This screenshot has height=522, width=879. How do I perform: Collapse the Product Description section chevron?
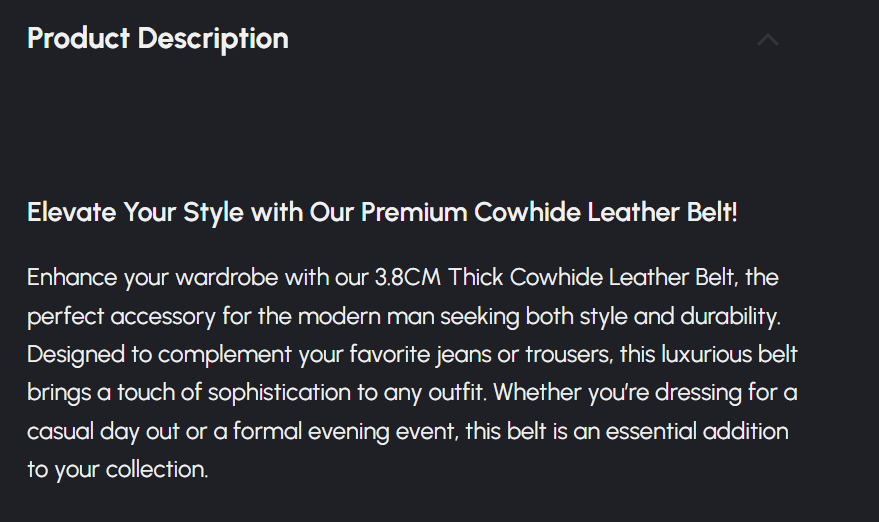[767, 40]
